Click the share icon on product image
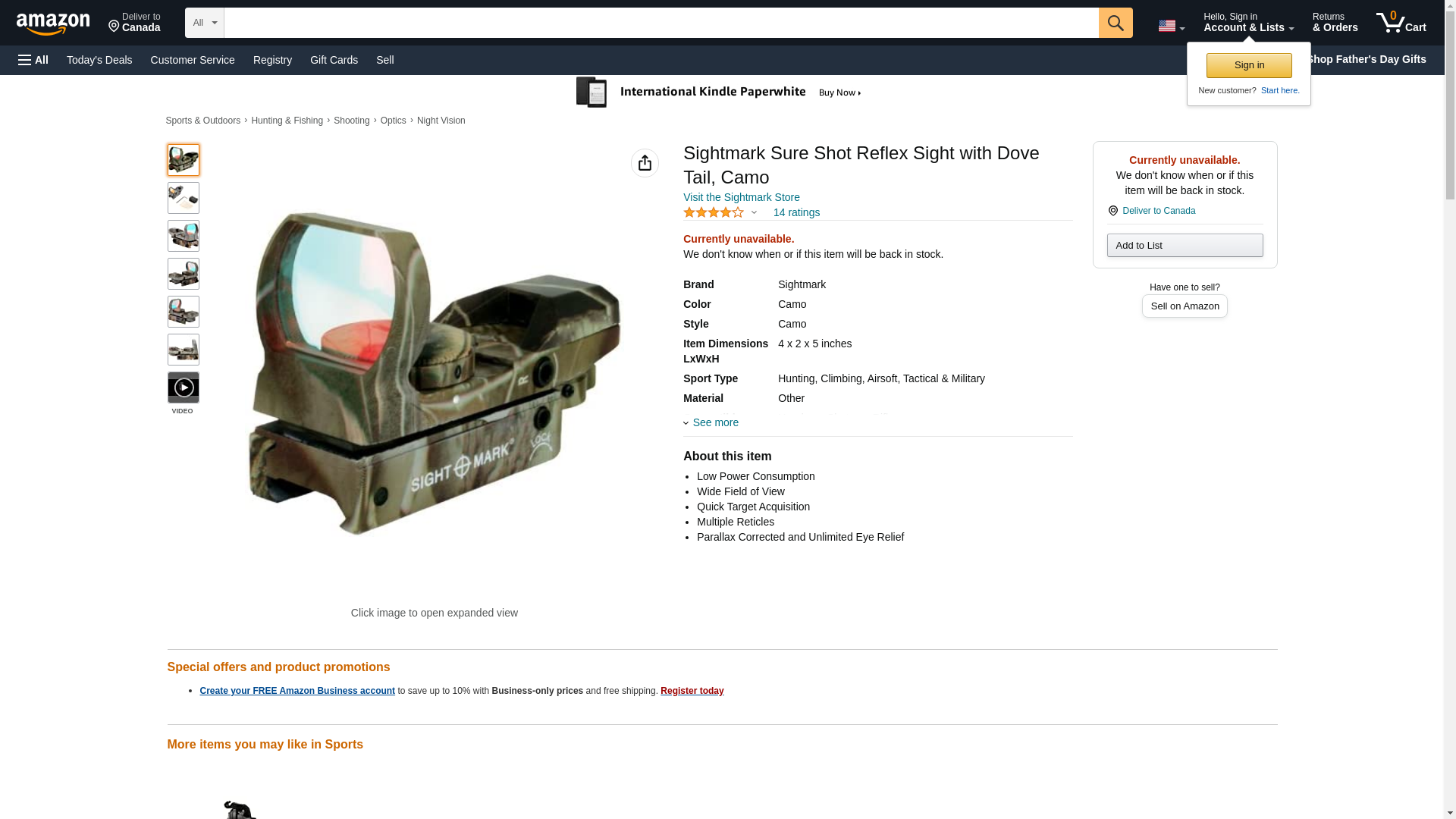 645,163
